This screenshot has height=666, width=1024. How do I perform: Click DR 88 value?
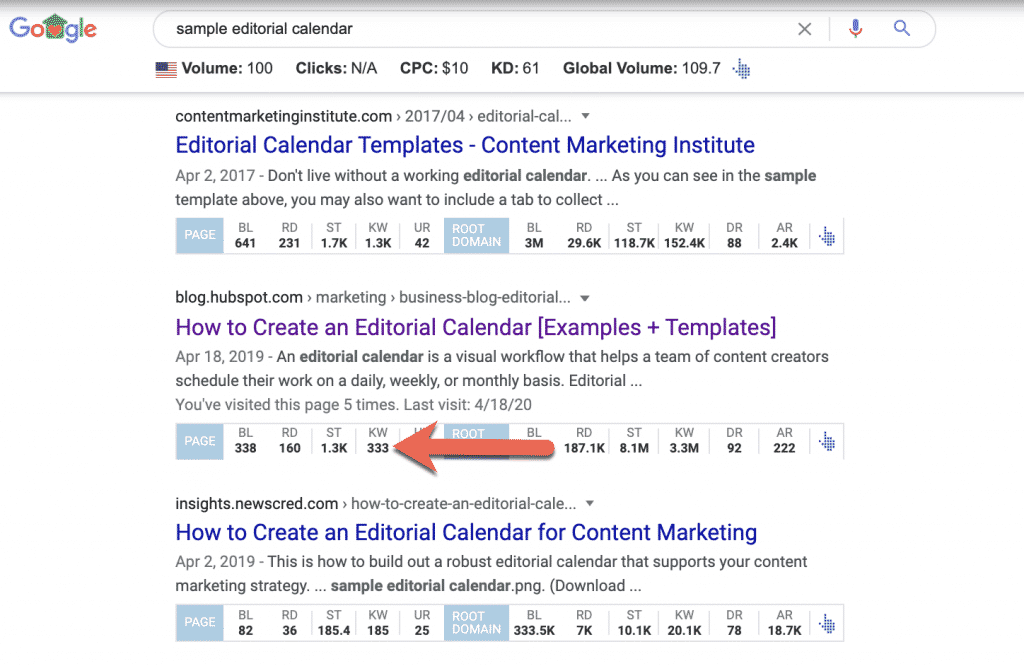point(735,235)
